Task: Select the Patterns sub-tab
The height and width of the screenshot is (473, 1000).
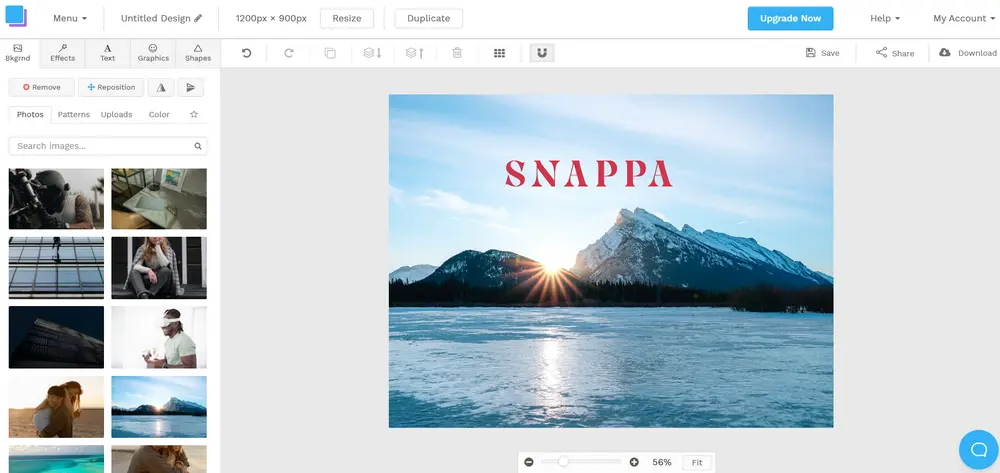Action: coord(73,115)
